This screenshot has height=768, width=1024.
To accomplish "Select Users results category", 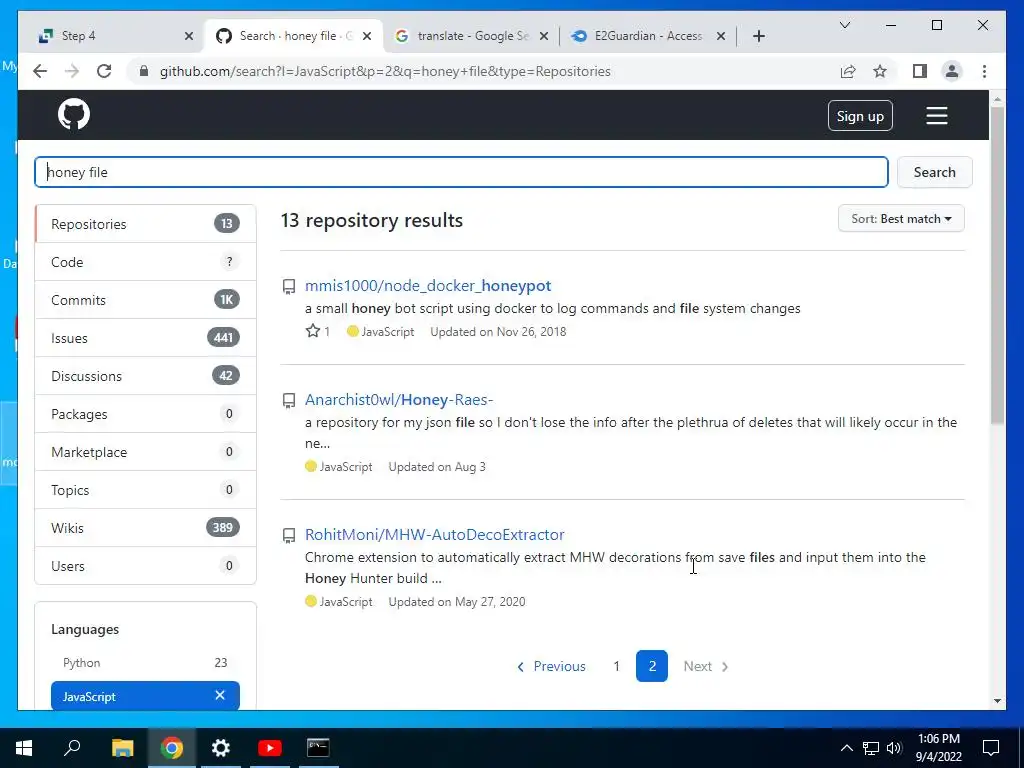I will (x=145, y=566).
